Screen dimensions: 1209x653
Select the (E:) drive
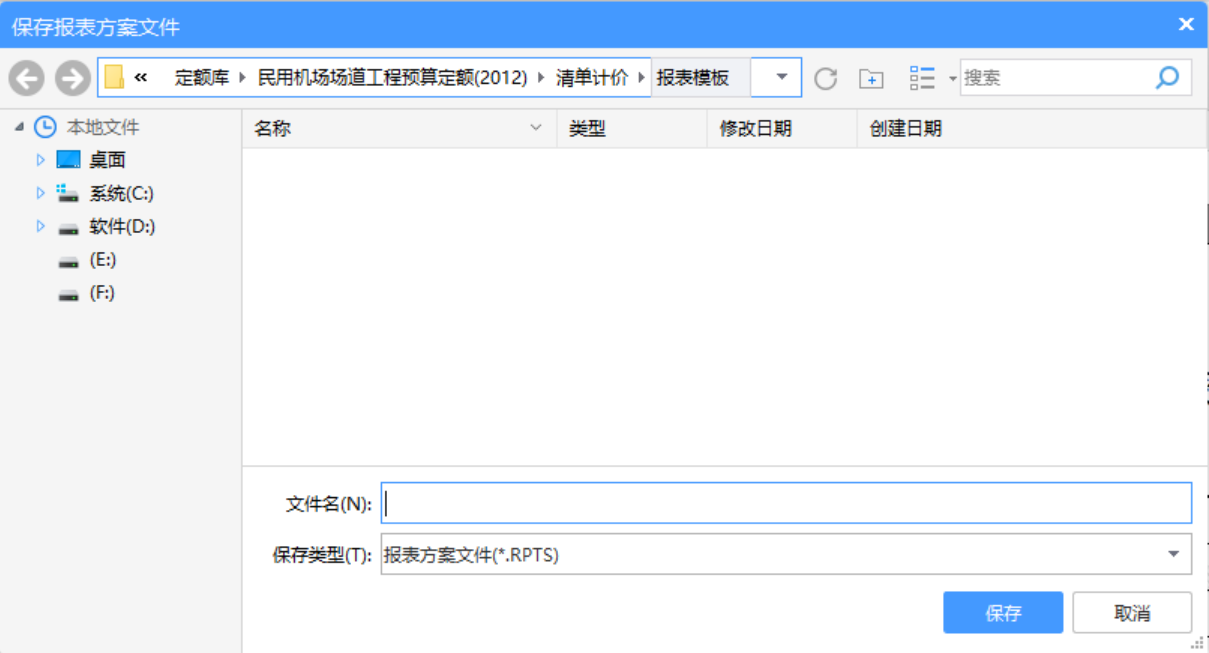pyautogui.click(x=101, y=260)
